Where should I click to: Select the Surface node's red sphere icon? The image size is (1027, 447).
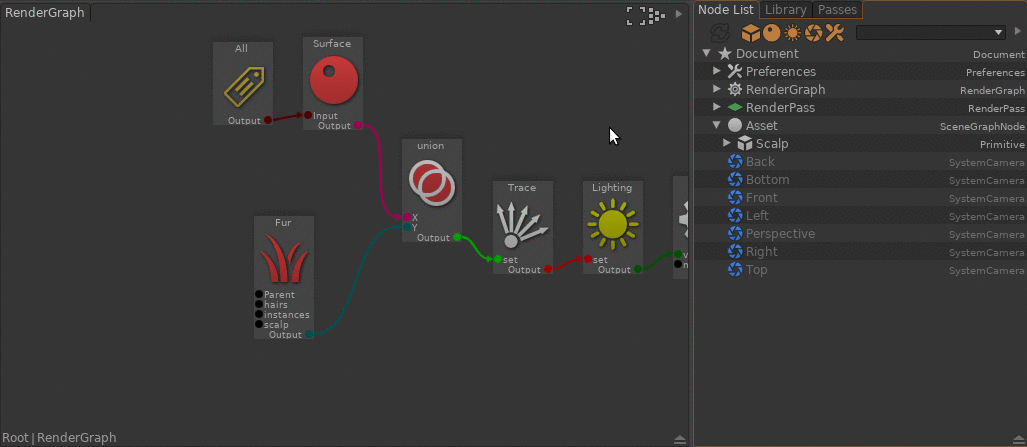click(x=333, y=80)
